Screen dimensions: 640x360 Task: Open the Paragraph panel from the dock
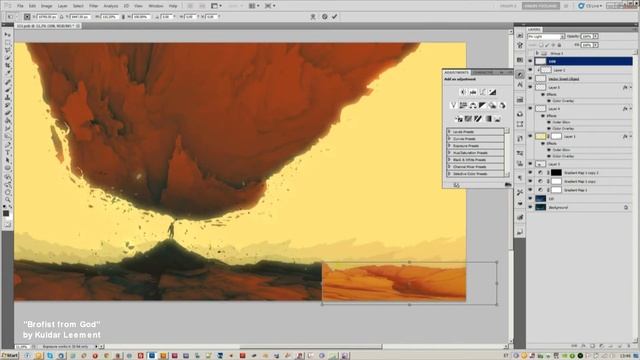tap(520, 178)
